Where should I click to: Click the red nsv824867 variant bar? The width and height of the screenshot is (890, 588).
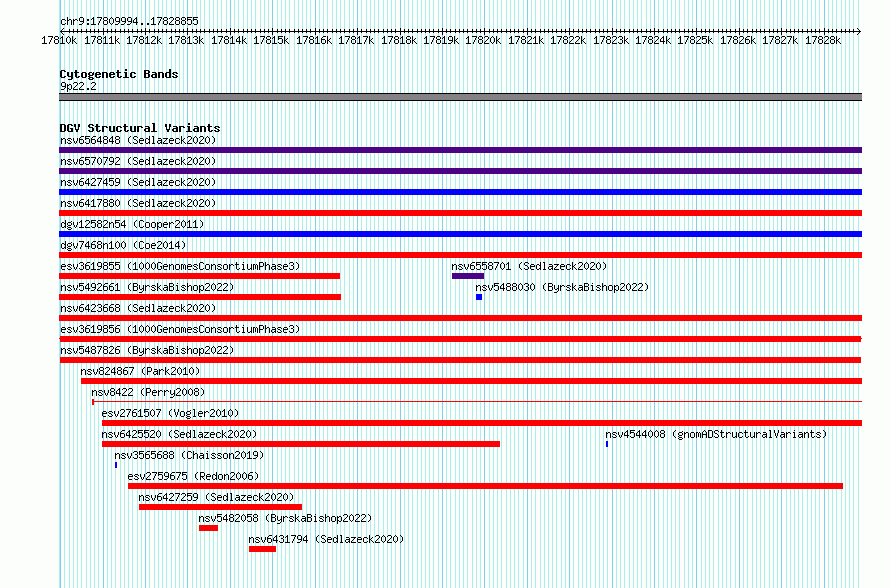(471, 381)
